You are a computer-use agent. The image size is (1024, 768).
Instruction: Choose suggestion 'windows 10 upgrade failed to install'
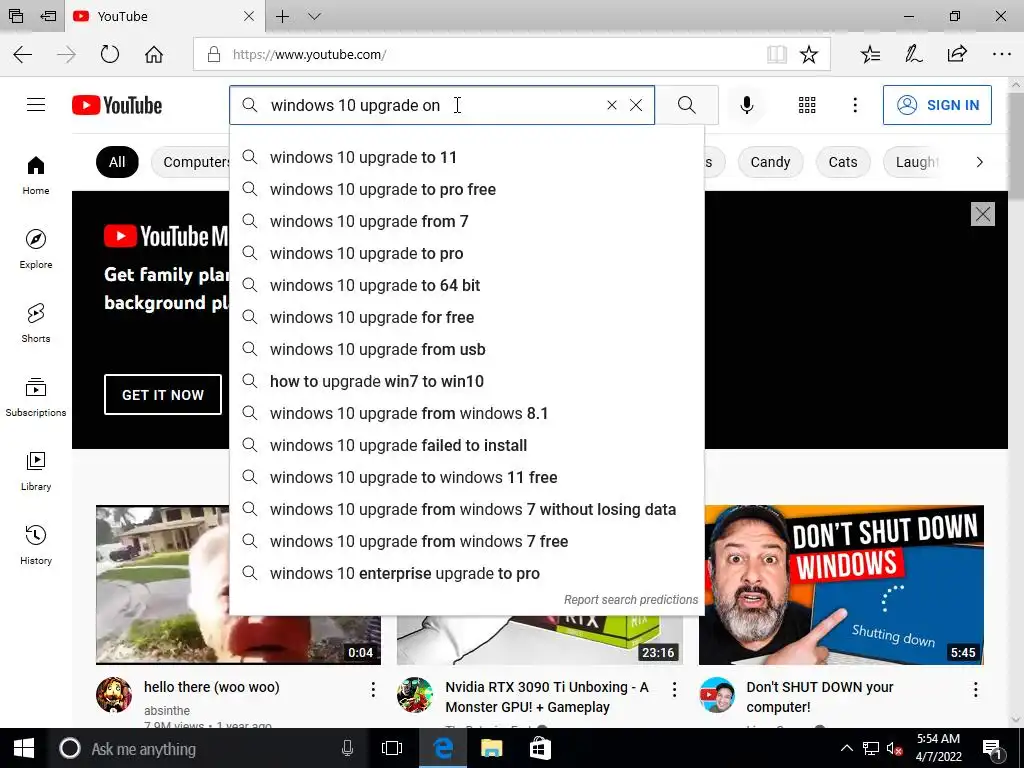point(467,445)
